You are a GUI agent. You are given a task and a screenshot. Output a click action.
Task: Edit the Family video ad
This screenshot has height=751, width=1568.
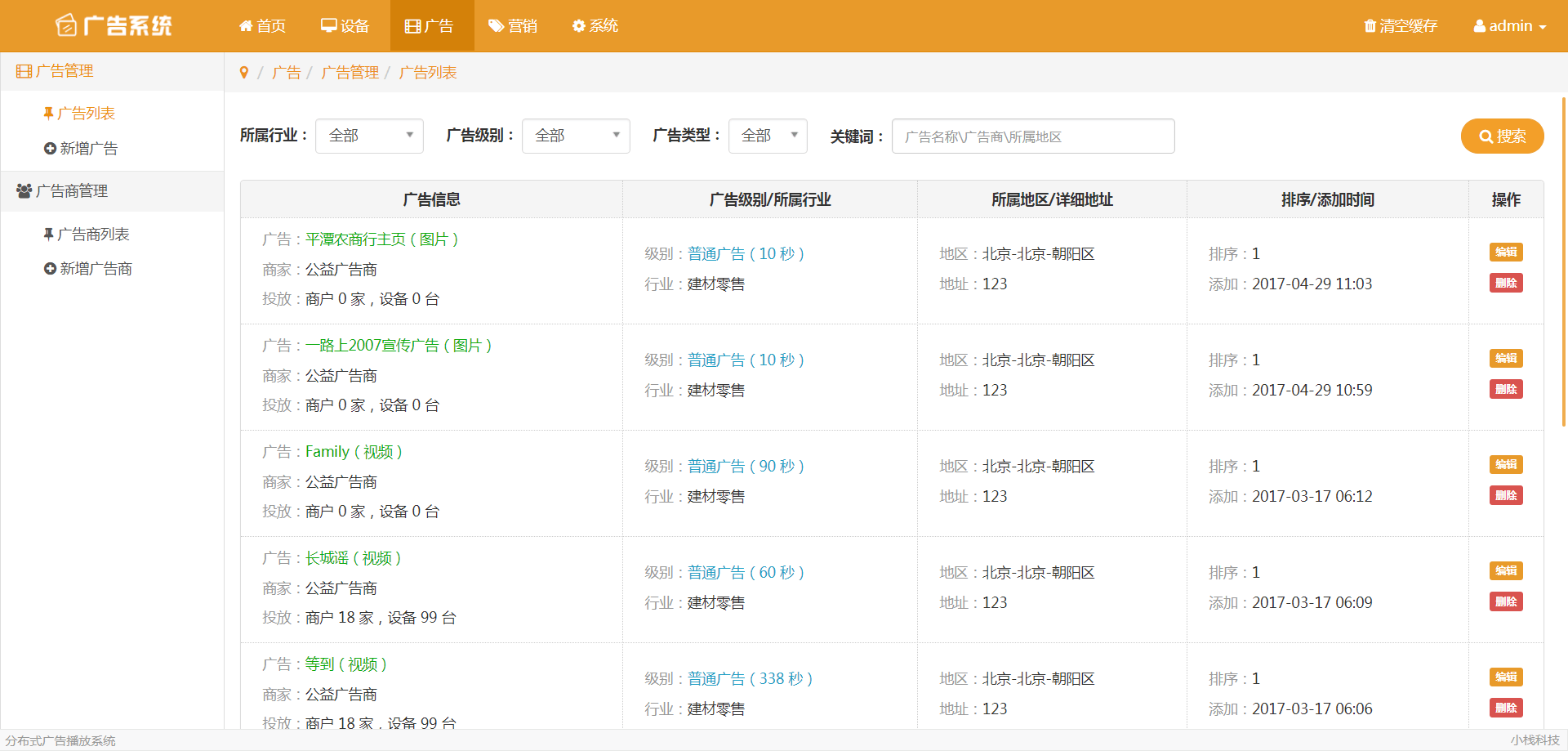point(1506,465)
